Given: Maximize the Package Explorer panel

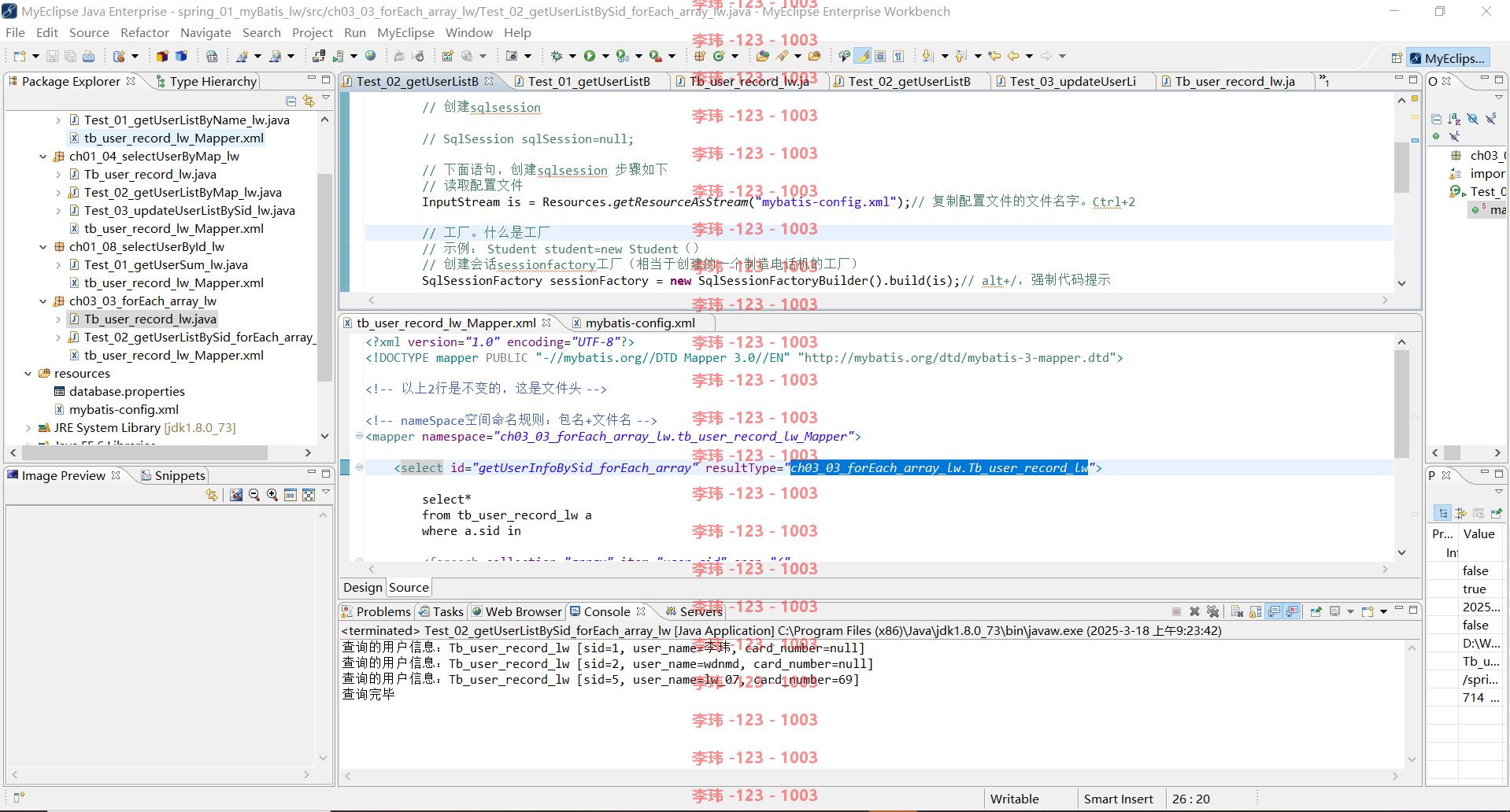Looking at the screenshot, I should (326, 79).
